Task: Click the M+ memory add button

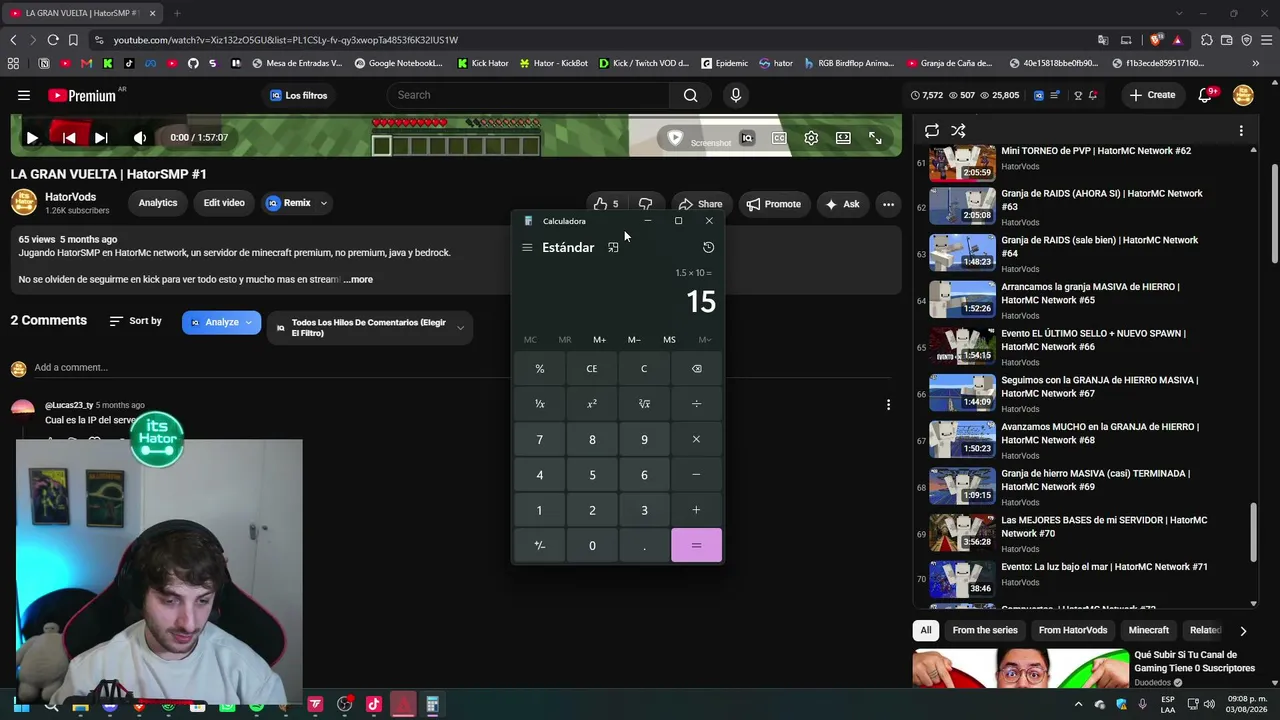Action: [599, 340]
